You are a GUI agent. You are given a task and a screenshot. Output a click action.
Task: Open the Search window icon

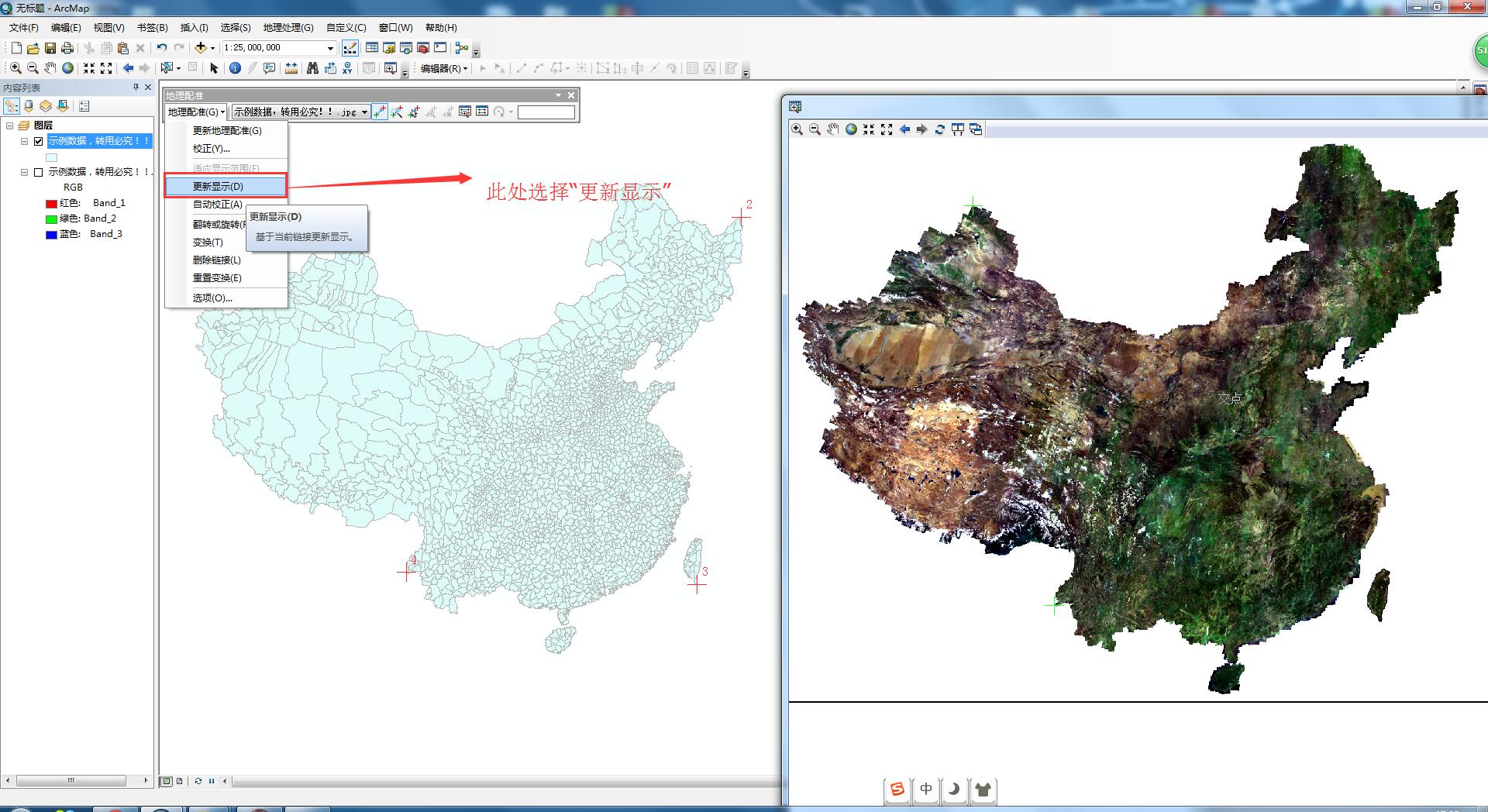406,48
